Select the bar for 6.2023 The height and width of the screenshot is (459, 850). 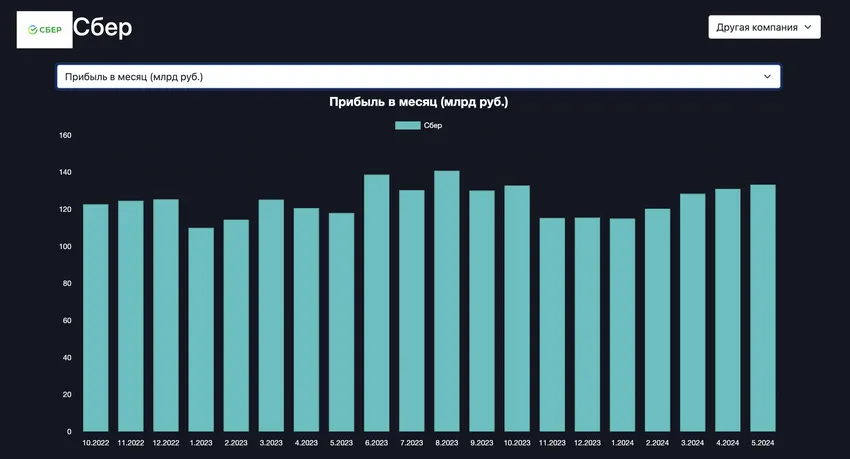tap(376, 303)
